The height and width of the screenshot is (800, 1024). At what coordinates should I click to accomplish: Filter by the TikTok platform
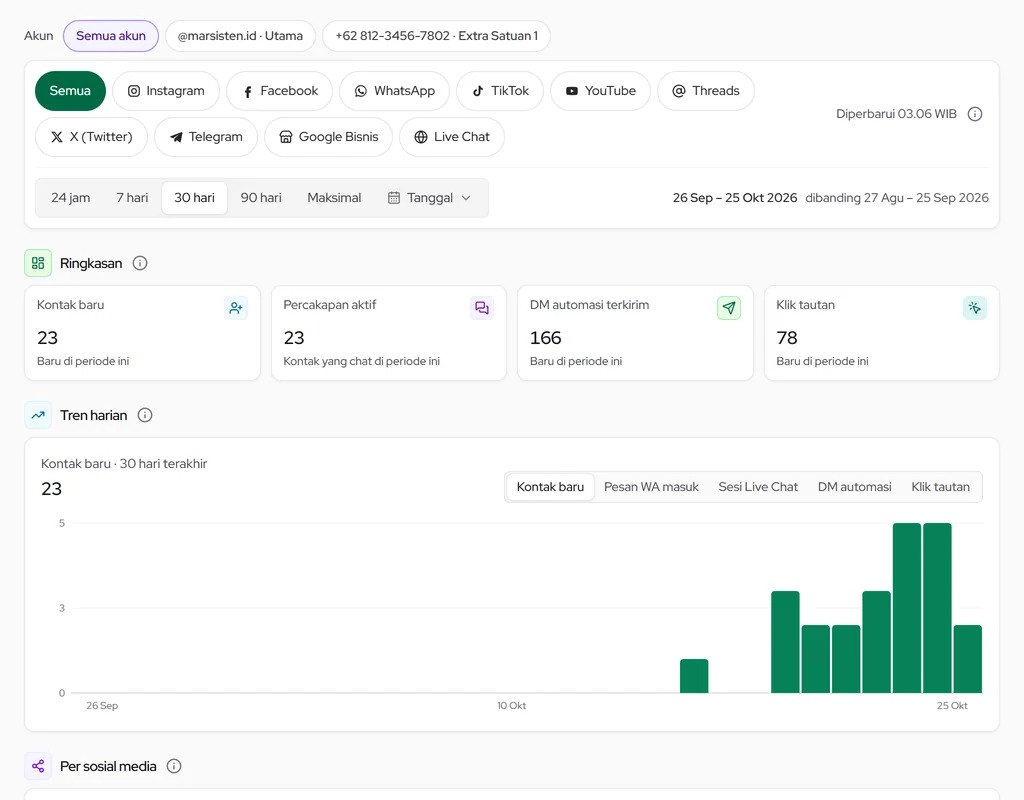point(500,91)
